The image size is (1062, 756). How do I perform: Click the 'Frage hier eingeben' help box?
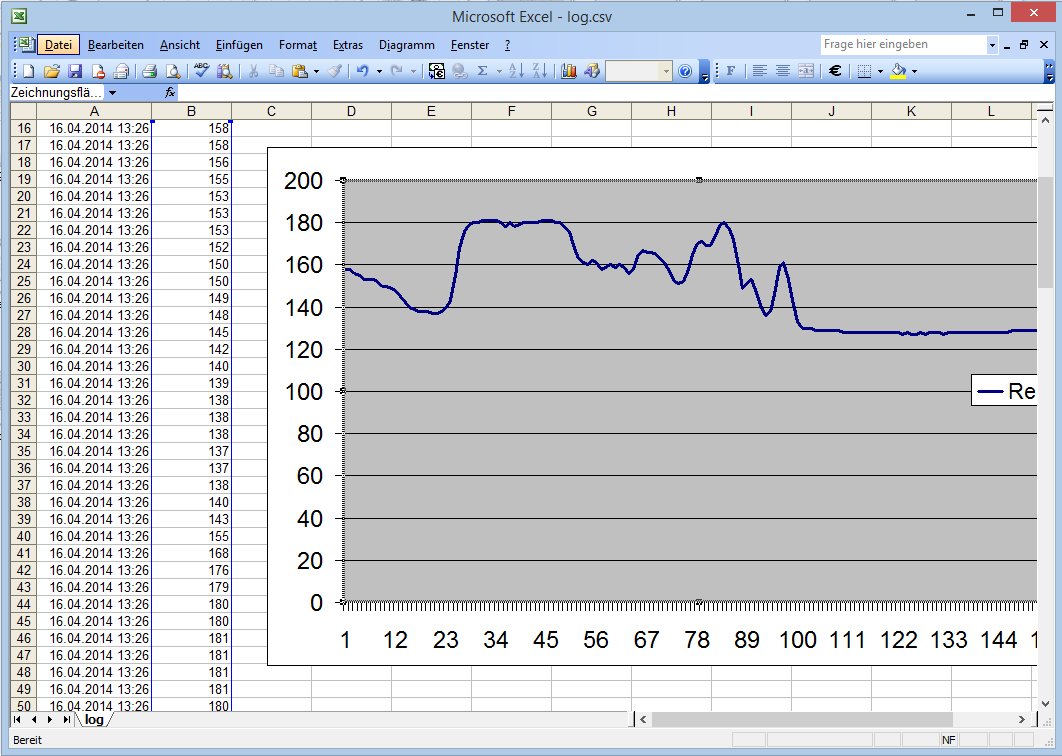(902, 45)
